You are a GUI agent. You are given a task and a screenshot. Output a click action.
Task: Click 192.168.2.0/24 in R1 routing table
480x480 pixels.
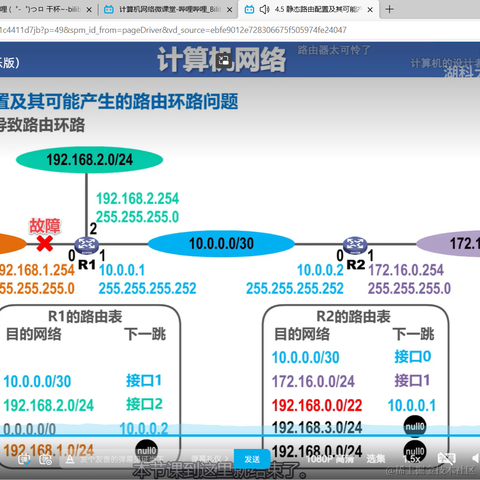click(49, 405)
